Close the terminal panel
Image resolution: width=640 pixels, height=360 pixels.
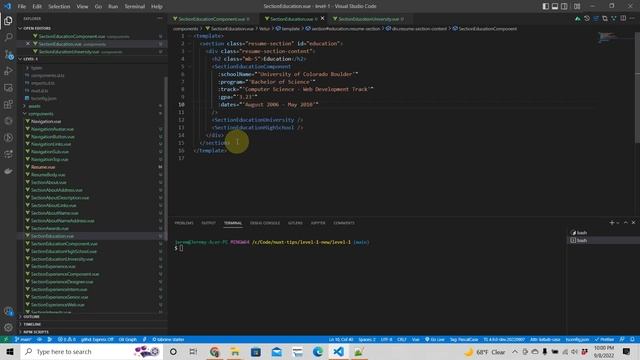pyautogui.click(x=633, y=222)
